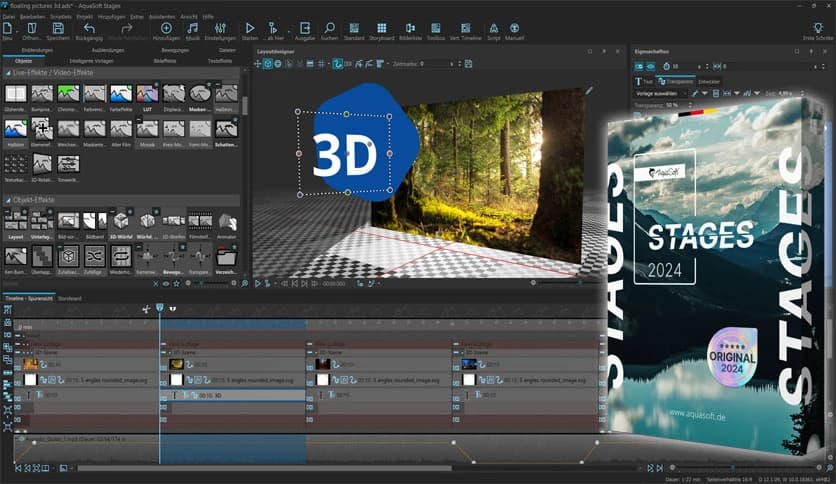The height and width of the screenshot is (484, 836).
Task: Toggle the eye visibility filter in toolbox
Action: tap(166, 284)
